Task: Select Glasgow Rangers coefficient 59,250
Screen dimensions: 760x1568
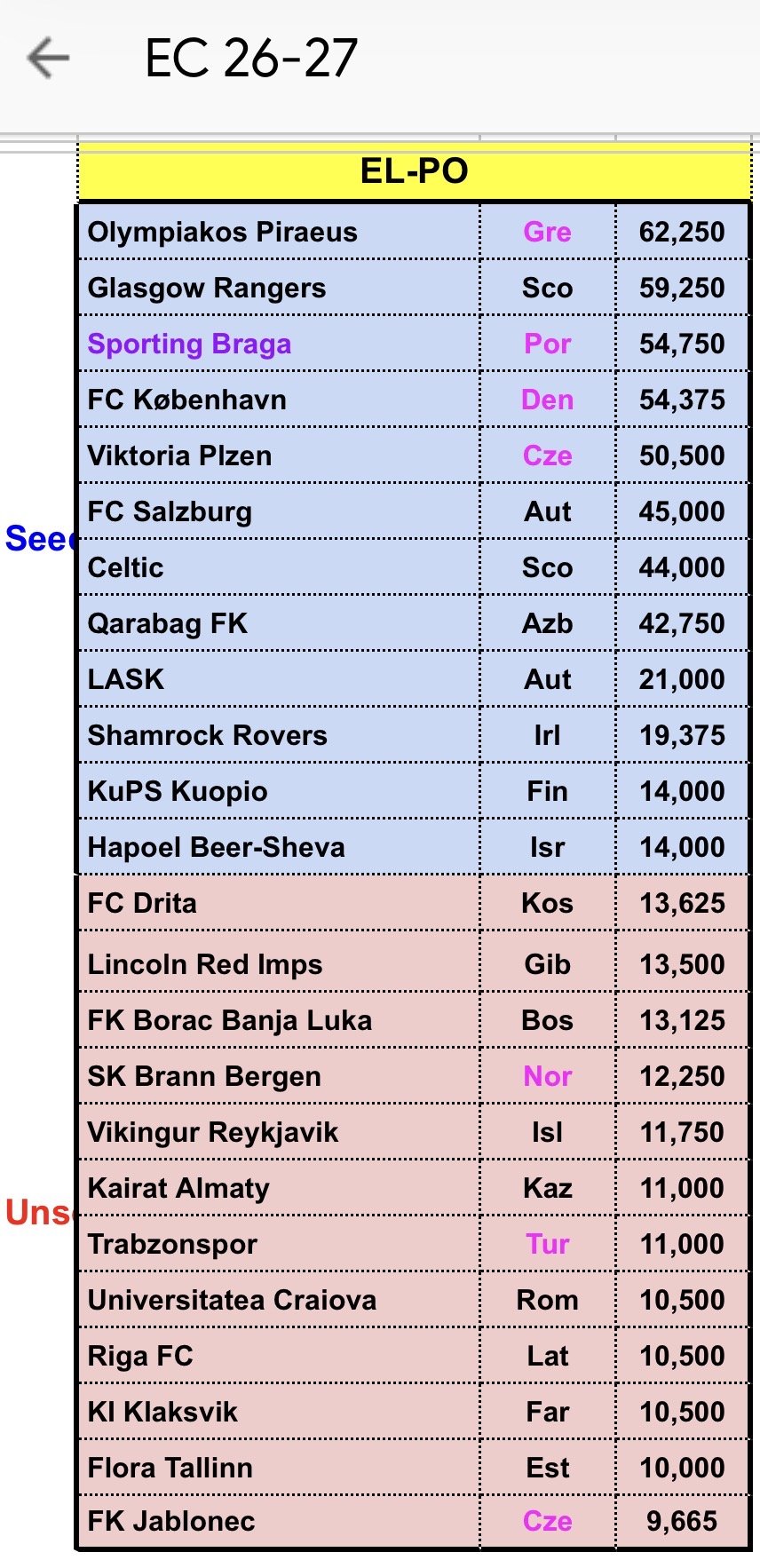Action: click(x=682, y=289)
